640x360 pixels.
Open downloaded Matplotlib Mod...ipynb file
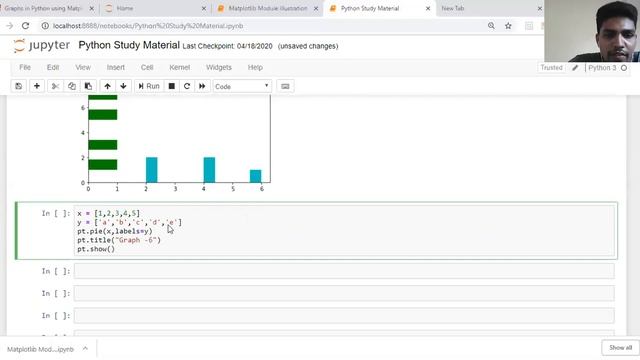40,349
